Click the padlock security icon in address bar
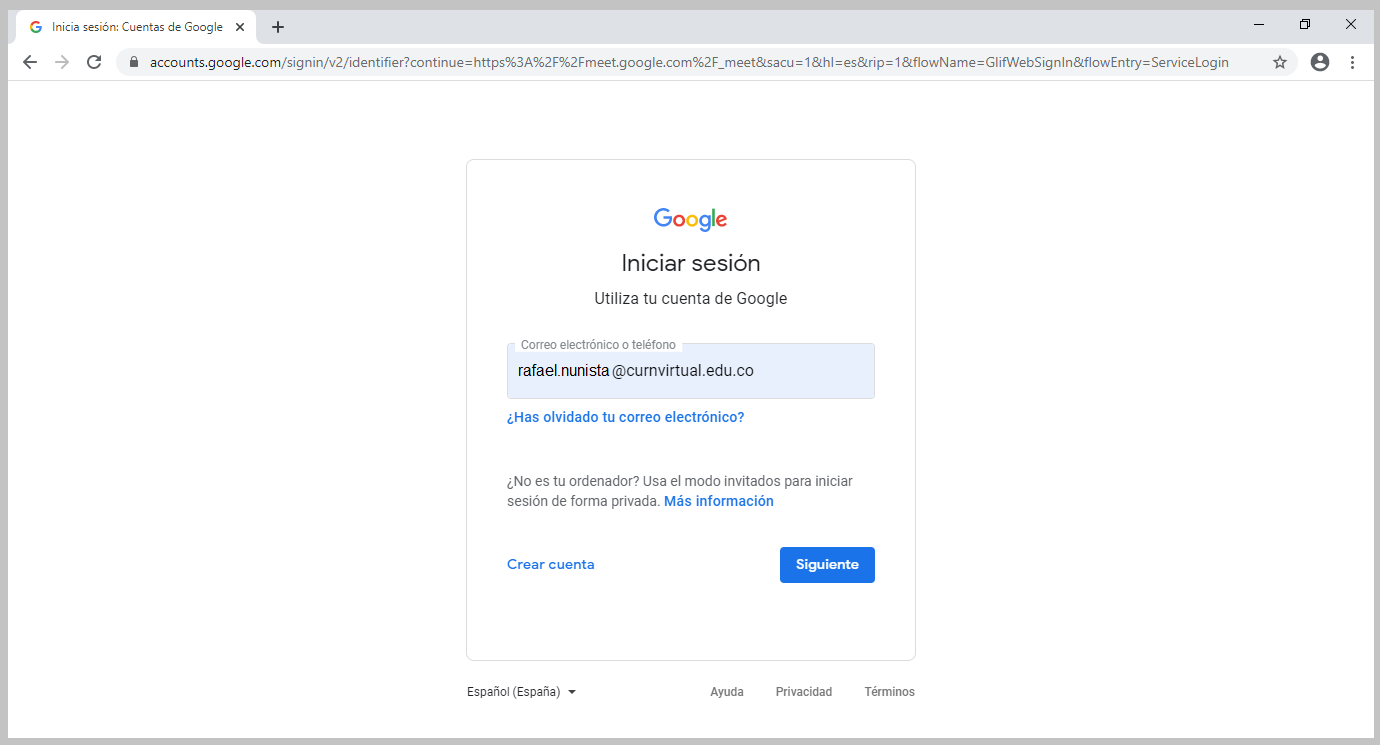The image size is (1380, 745). [133, 62]
